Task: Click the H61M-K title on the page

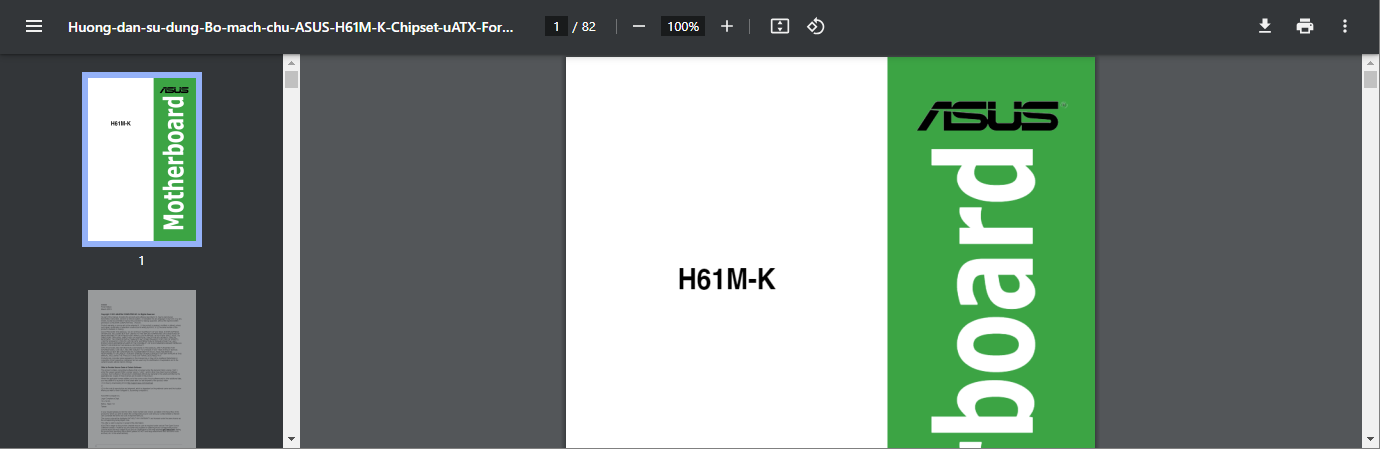Action: coord(727,280)
